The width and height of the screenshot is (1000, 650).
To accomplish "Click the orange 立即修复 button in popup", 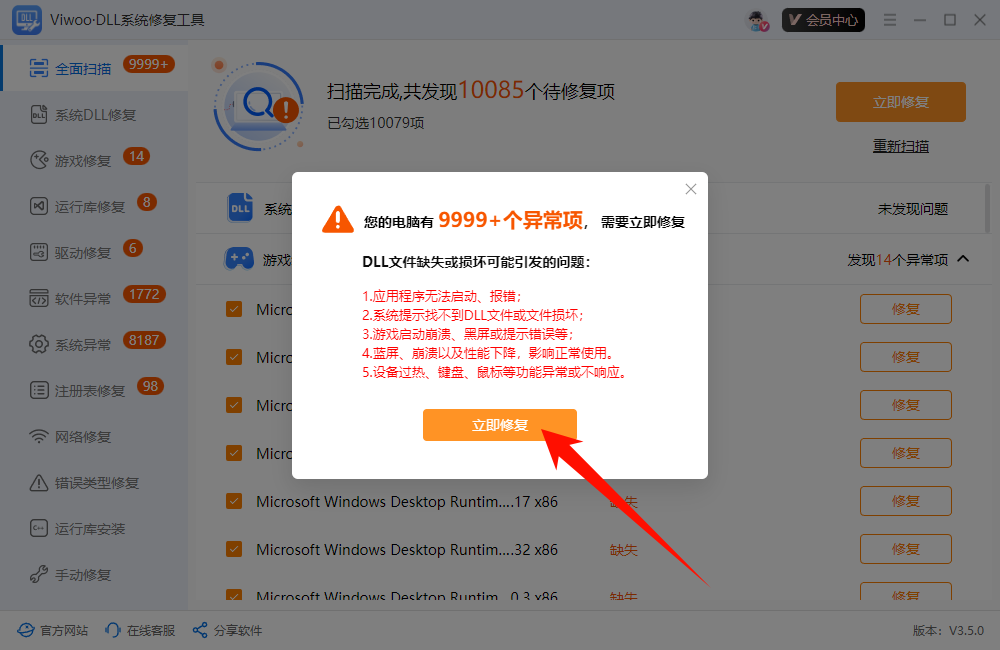I will [x=499, y=425].
